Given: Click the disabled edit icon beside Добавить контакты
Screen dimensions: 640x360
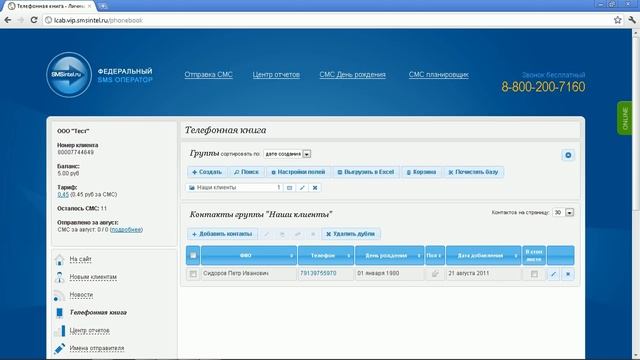Looking at the screenshot, I should tap(267, 234).
